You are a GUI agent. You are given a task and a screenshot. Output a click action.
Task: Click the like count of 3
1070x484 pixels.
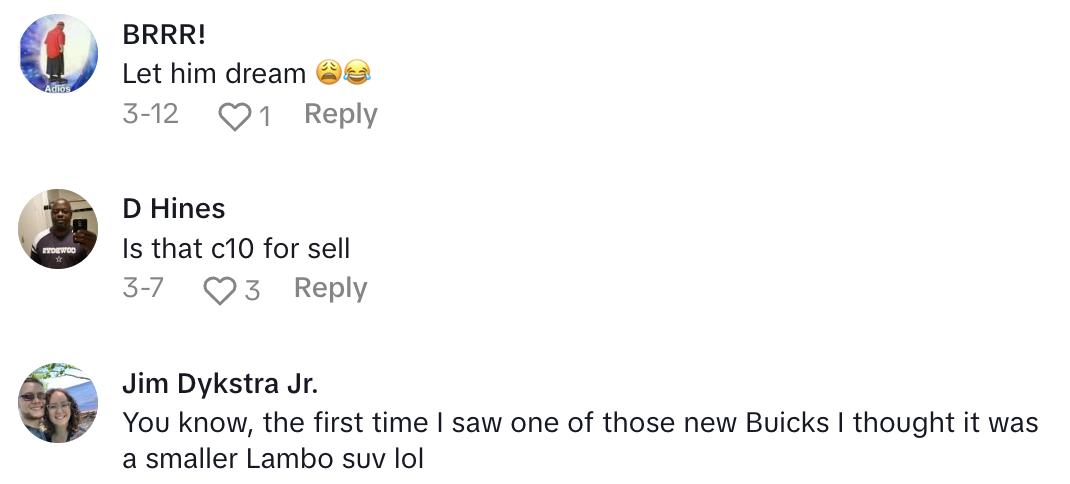click(x=252, y=291)
